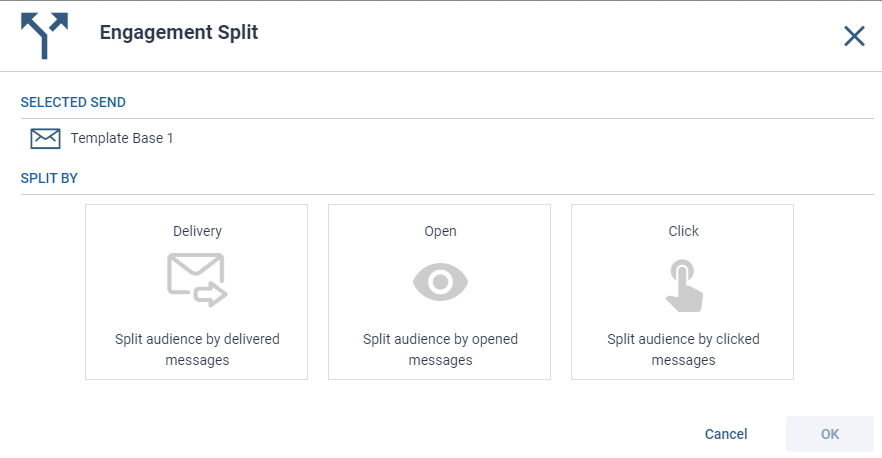This screenshot has height=458, width=882.
Task: Select the Open title label
Action: [x=440, y=231]
